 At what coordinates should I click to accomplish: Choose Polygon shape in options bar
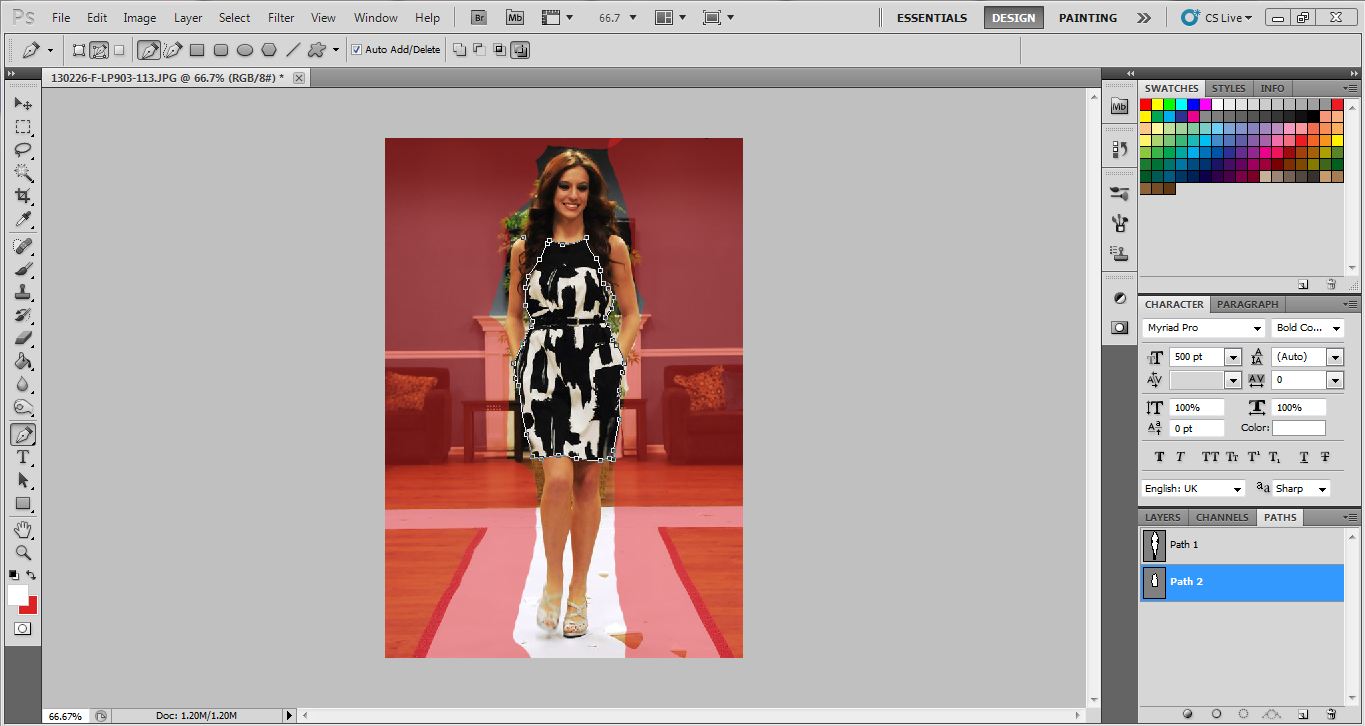pyautogui.click(x=268, y=49)
